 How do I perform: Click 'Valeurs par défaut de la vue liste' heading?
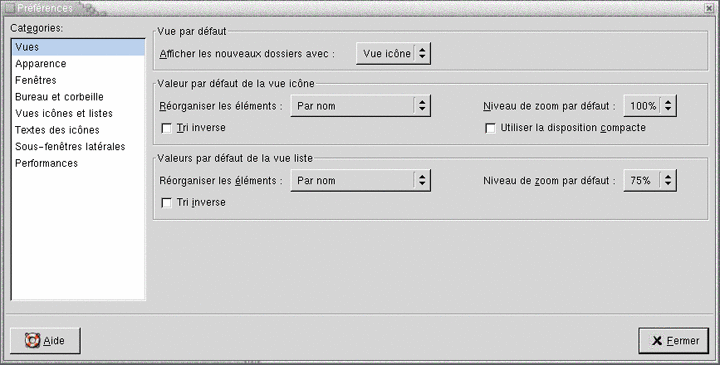point(235,158)
